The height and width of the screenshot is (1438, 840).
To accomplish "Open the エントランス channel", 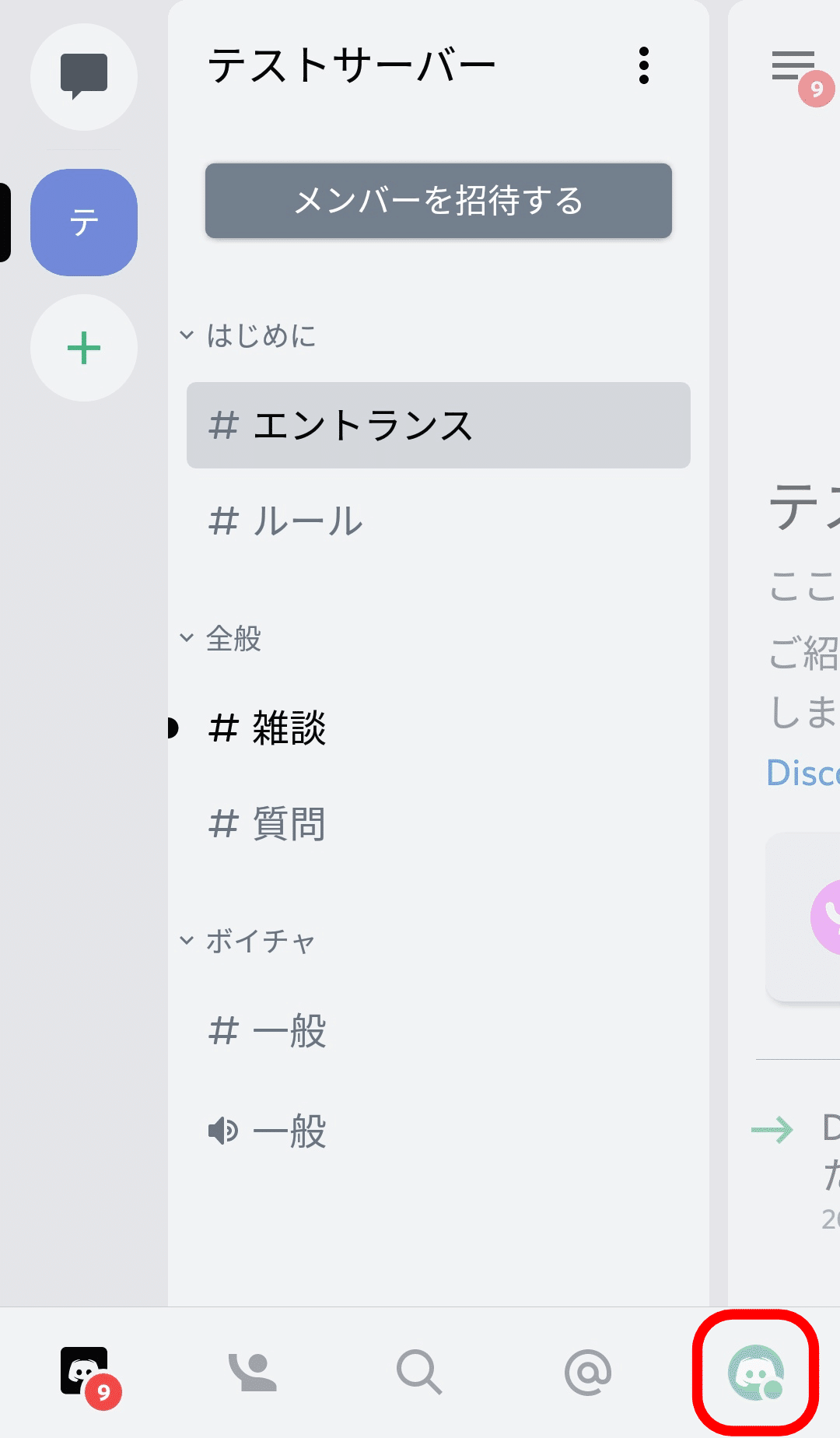I will [438, 426].
